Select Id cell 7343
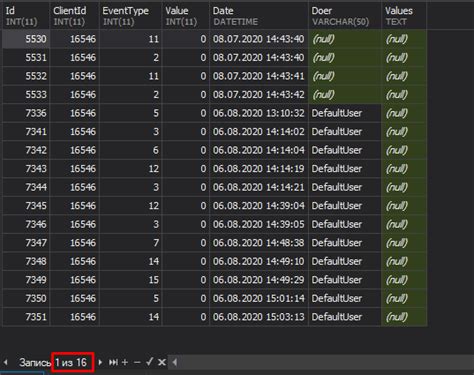474x375 pixels. click(x=26, y=169)
